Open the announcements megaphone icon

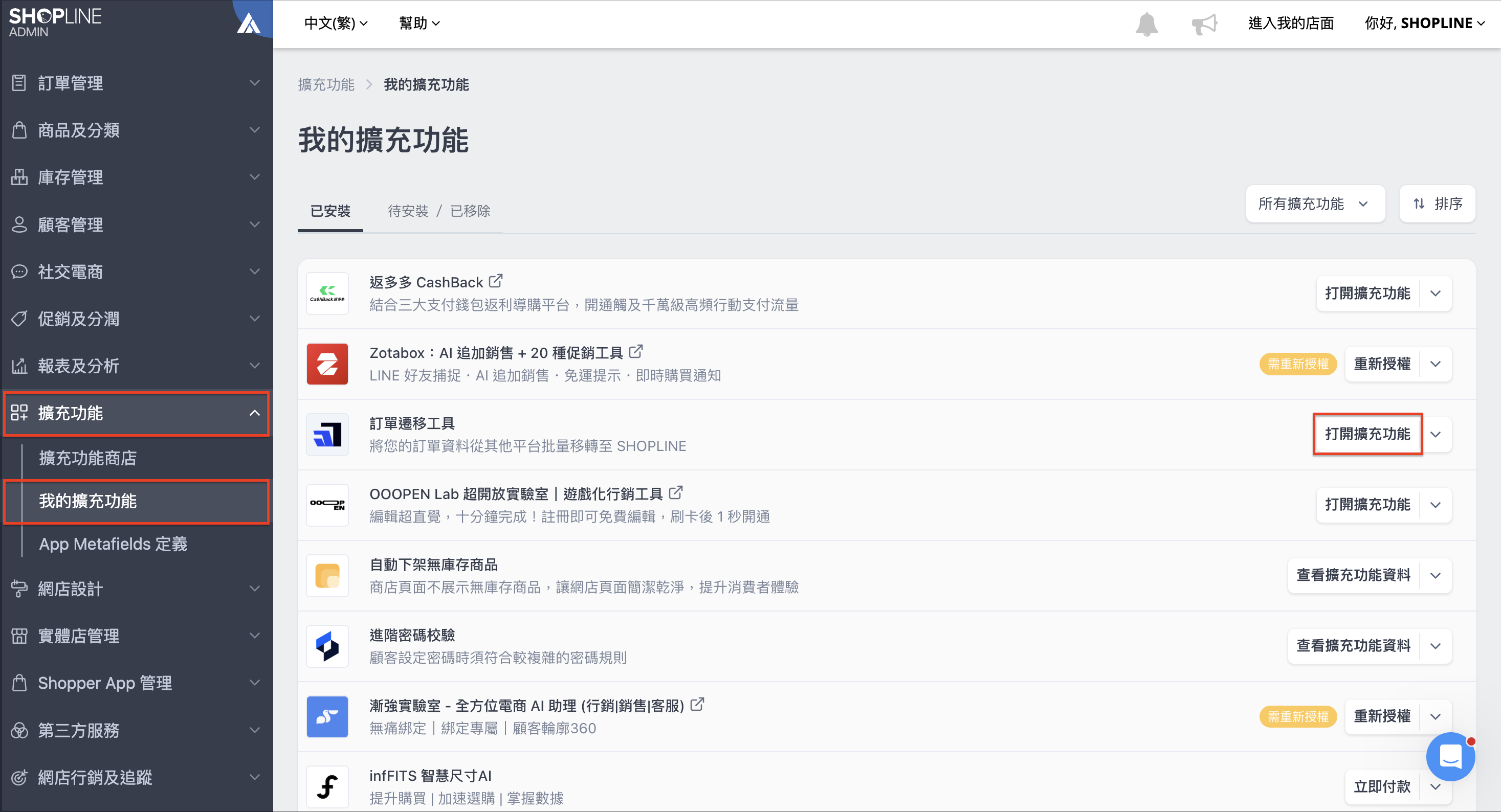[1204, 24]
